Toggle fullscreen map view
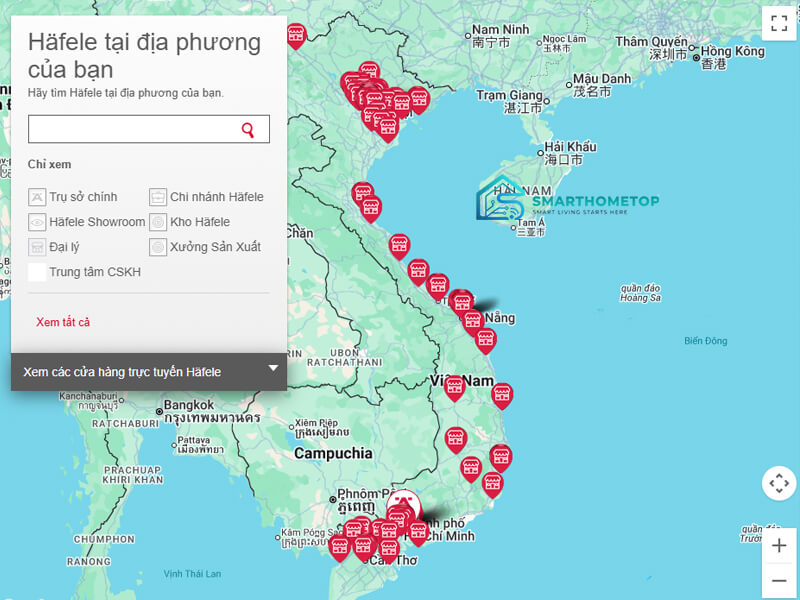 [779, 23]
